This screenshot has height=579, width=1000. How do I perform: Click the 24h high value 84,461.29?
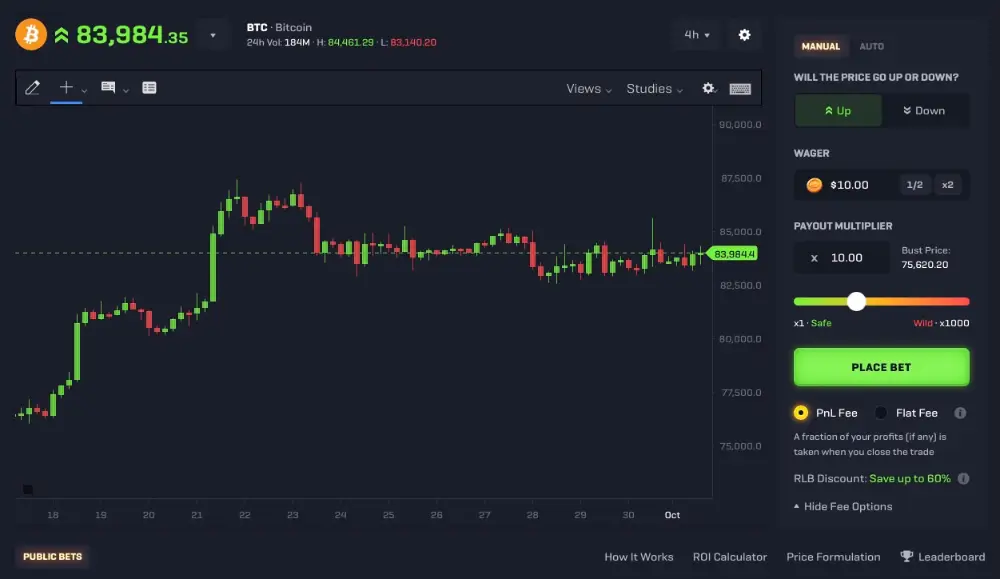click(x=351, y=43)
